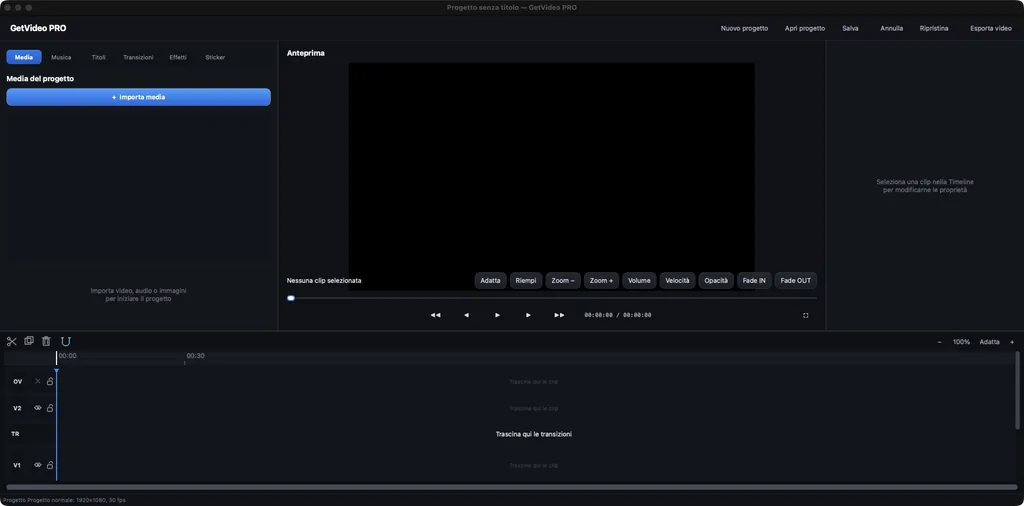Viewport: 1024px width, 506px height.
Task: Click the Fade IN button
Action: pos(754,281)
